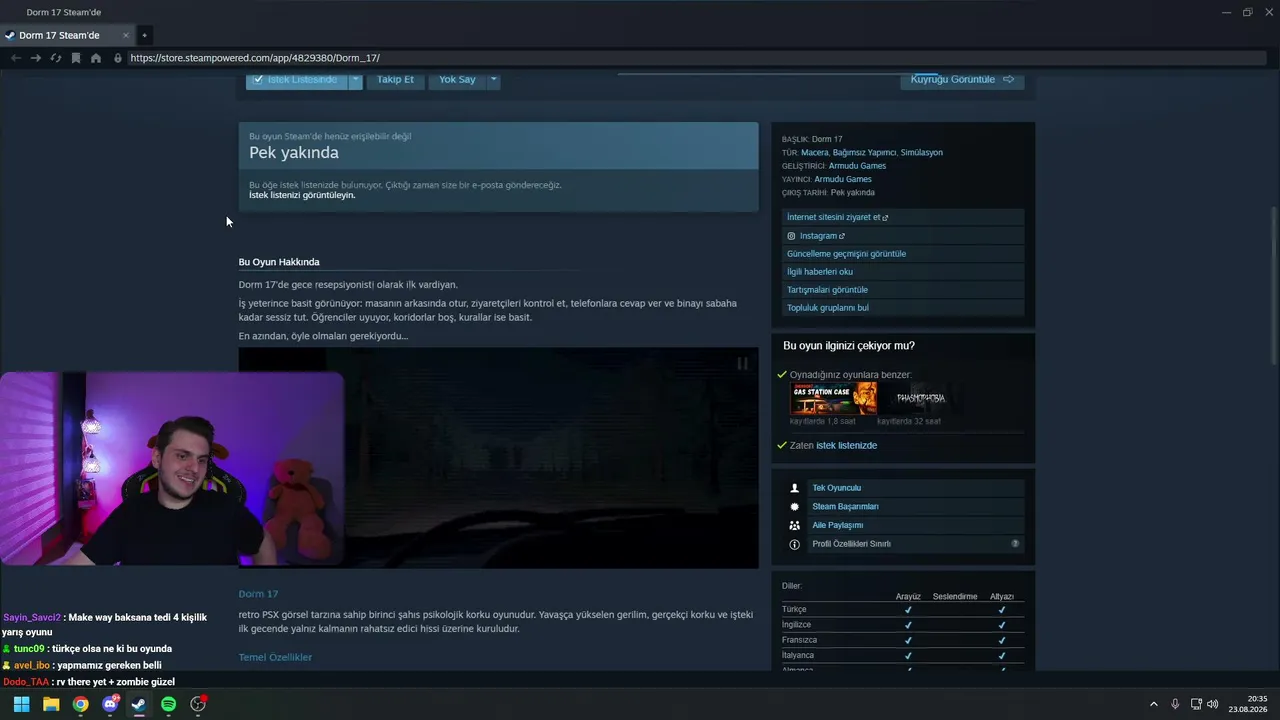Open the publisher link Armudu Games
This screenshot has width=1280, height=720.
coord(843,179)
